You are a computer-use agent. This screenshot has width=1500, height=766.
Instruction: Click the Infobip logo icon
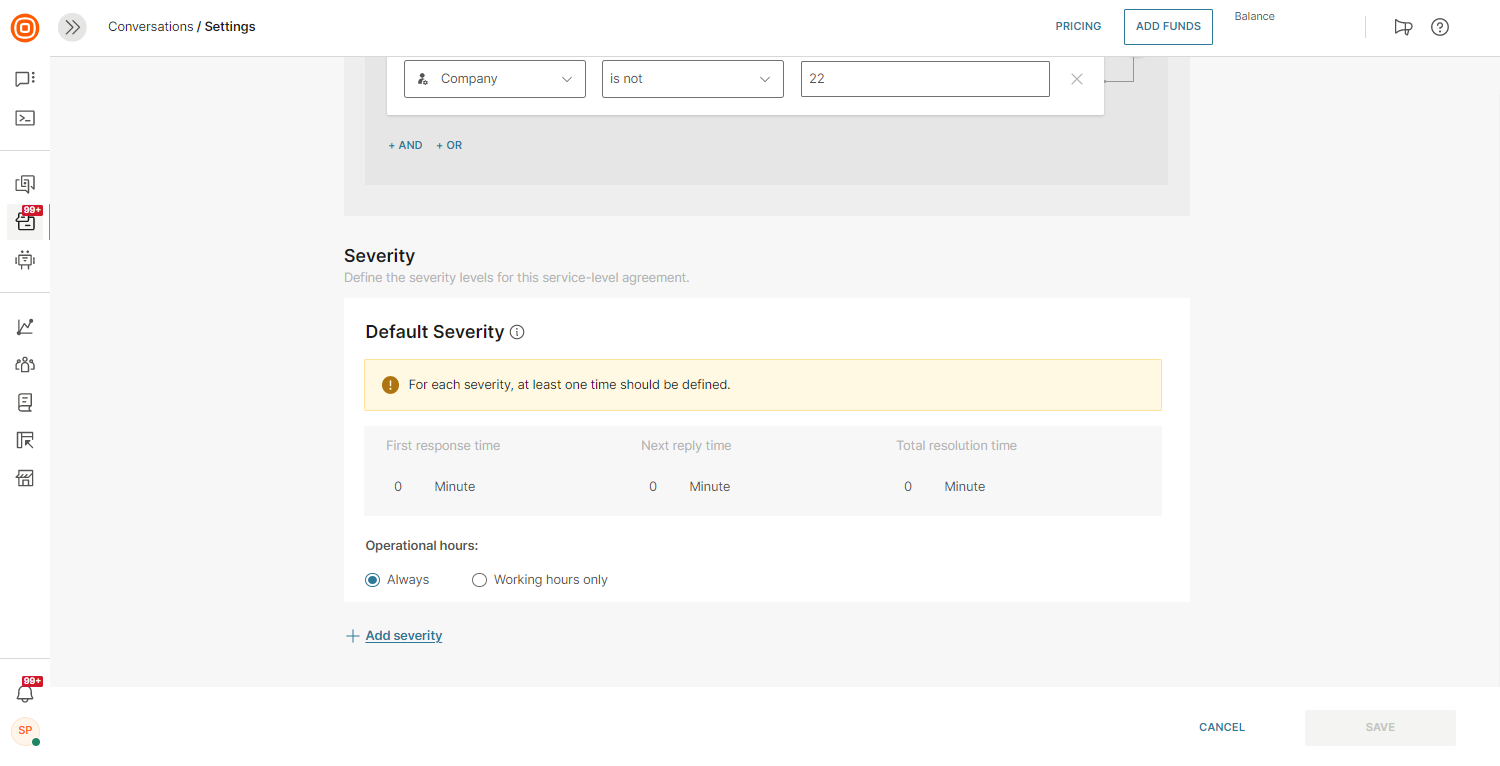click(25, 27)
